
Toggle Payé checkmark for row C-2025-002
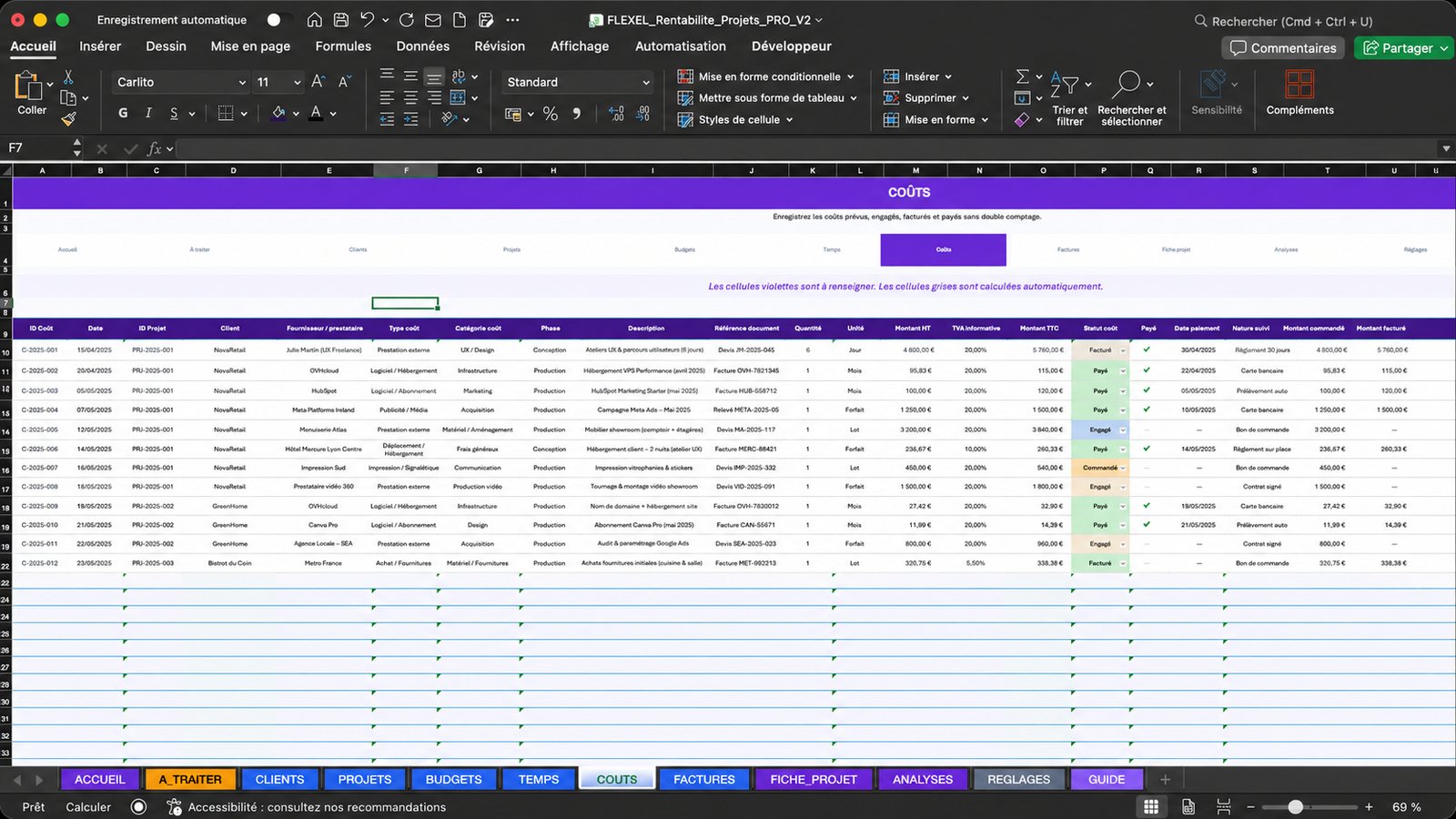coord(1147,370)
